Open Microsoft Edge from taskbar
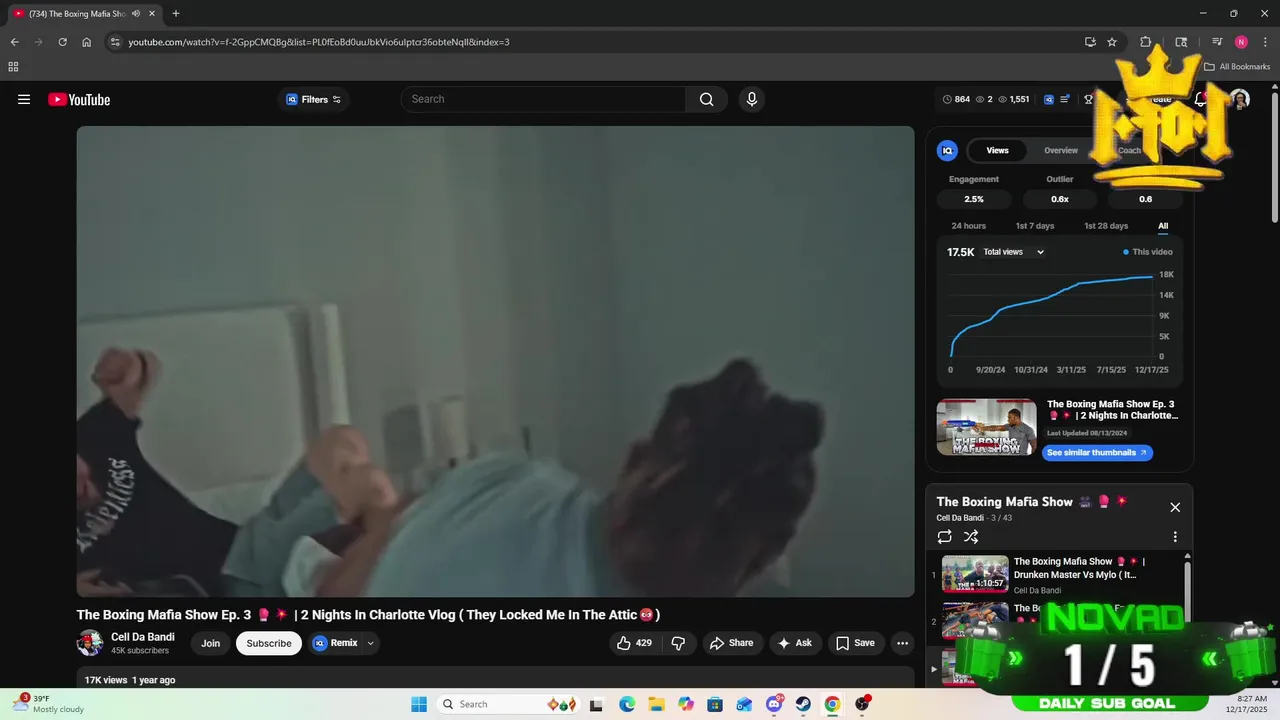This screenshot has width=1280, height=720. coord(627,704)
